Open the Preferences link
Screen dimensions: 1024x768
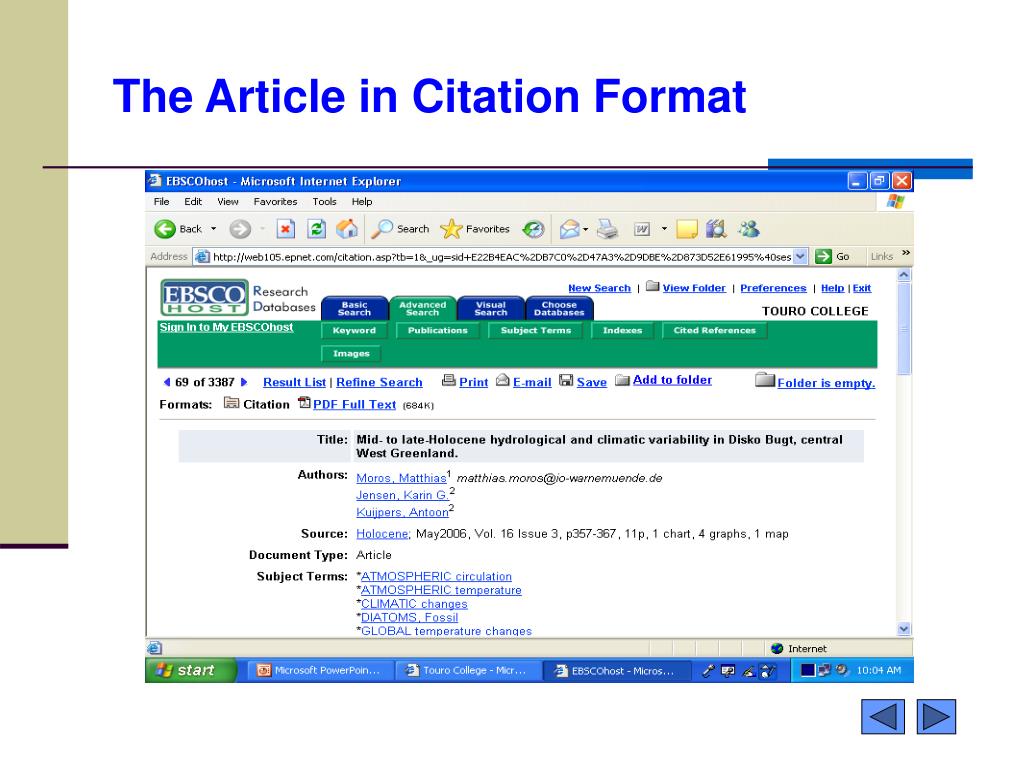[x=773, y=288]
